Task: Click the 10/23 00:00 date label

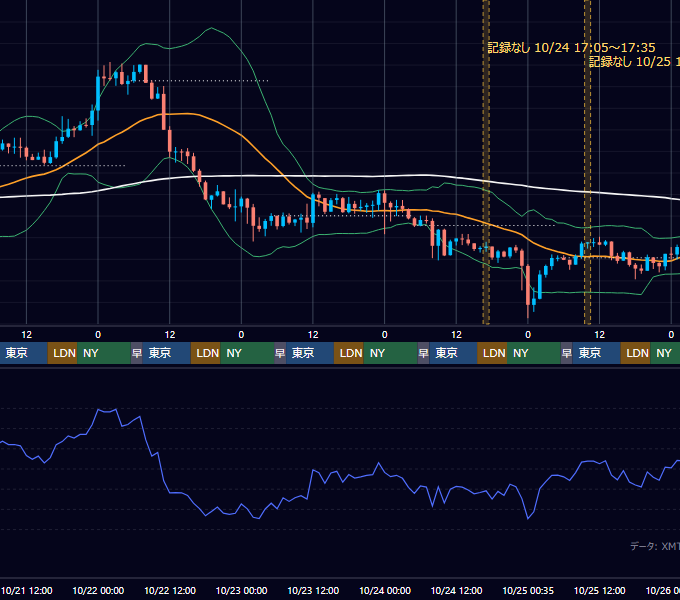Action: coord(242,590)
